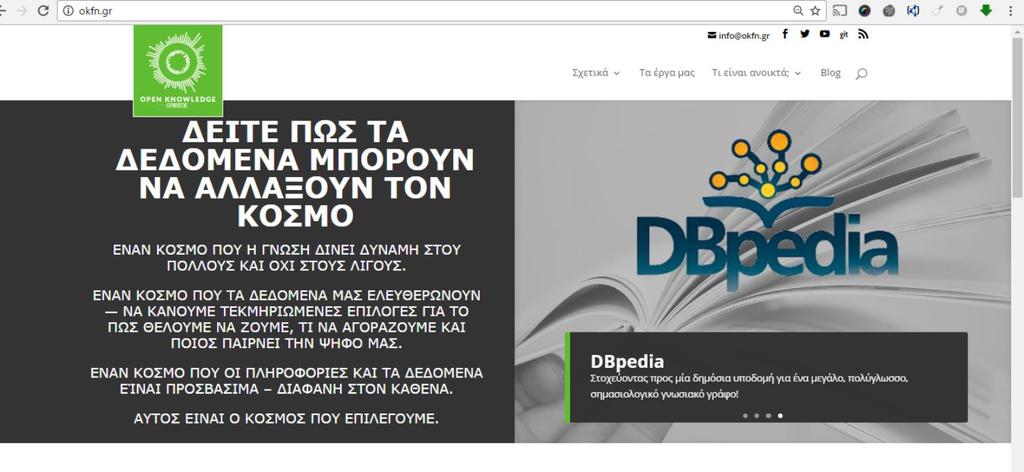The image size is (1024, 472).
Task: Open the Τα έργα μας menu item
Action: [x=667, y=73]
